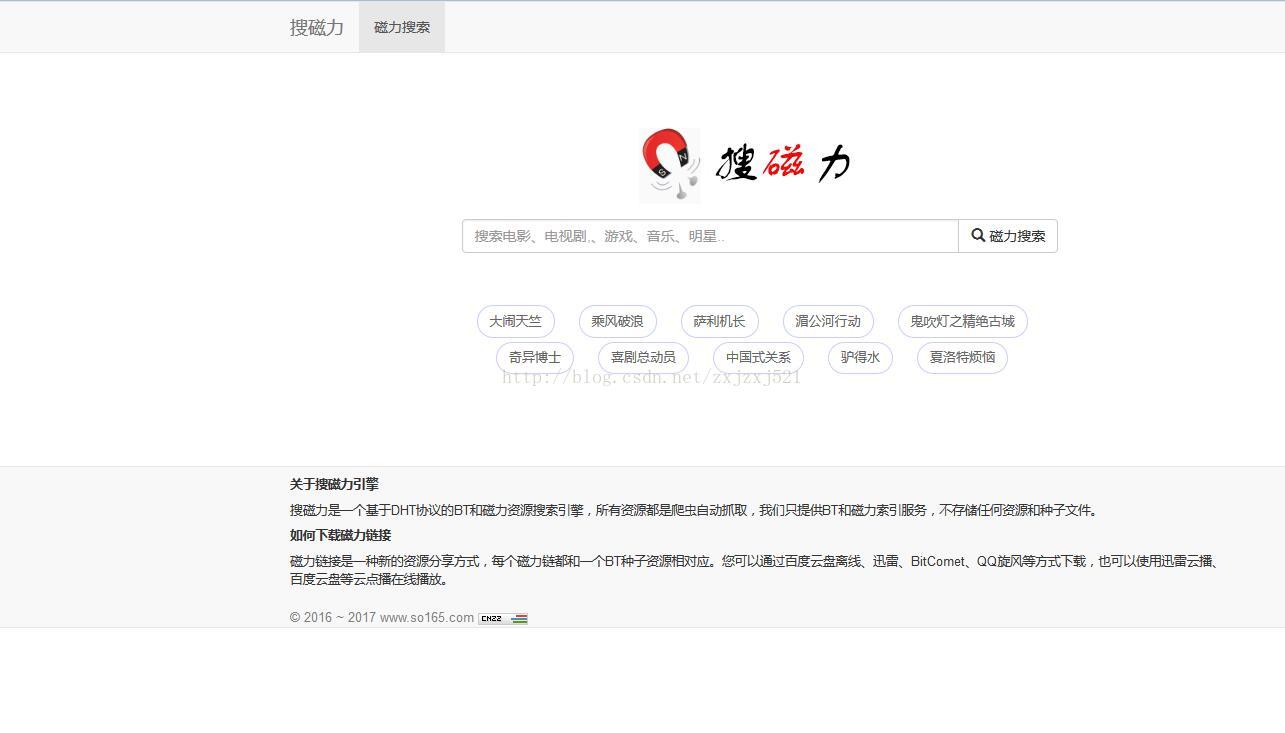Select the 夏洛特烦恼 keyword tag

point(962,357)
